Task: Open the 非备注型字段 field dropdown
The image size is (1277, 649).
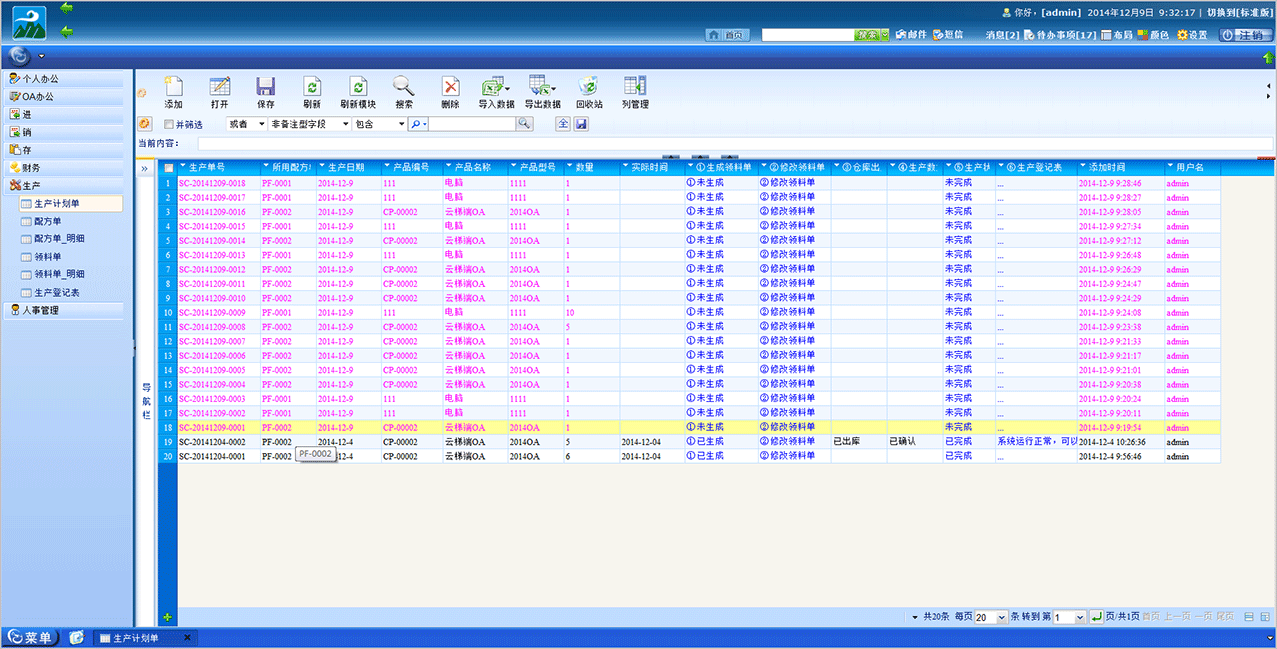Action: (x=310, y=124)
